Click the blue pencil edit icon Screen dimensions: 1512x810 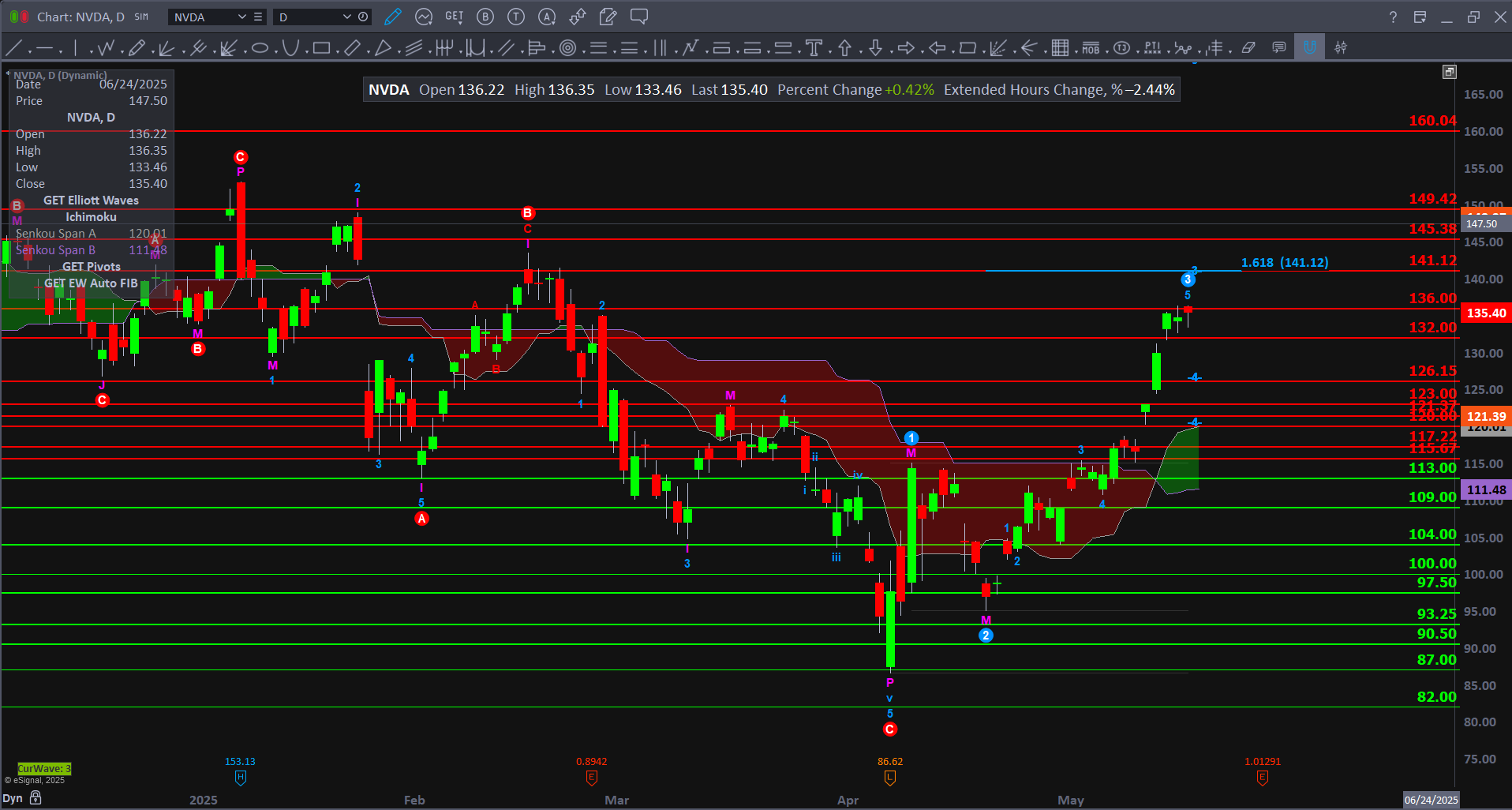pyautogui.click(x=393, y=17)
